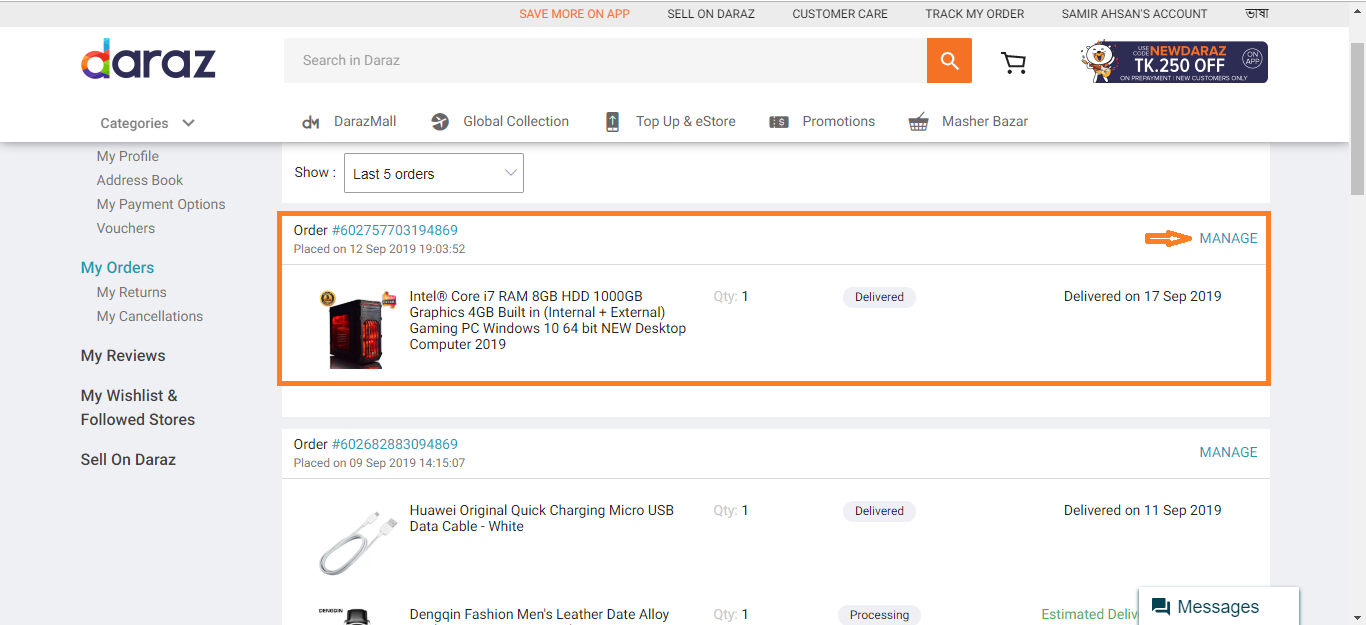The image size is (1366, 625).
Task: Open DarazMall from its icon
Action: [x=311, y=122]
